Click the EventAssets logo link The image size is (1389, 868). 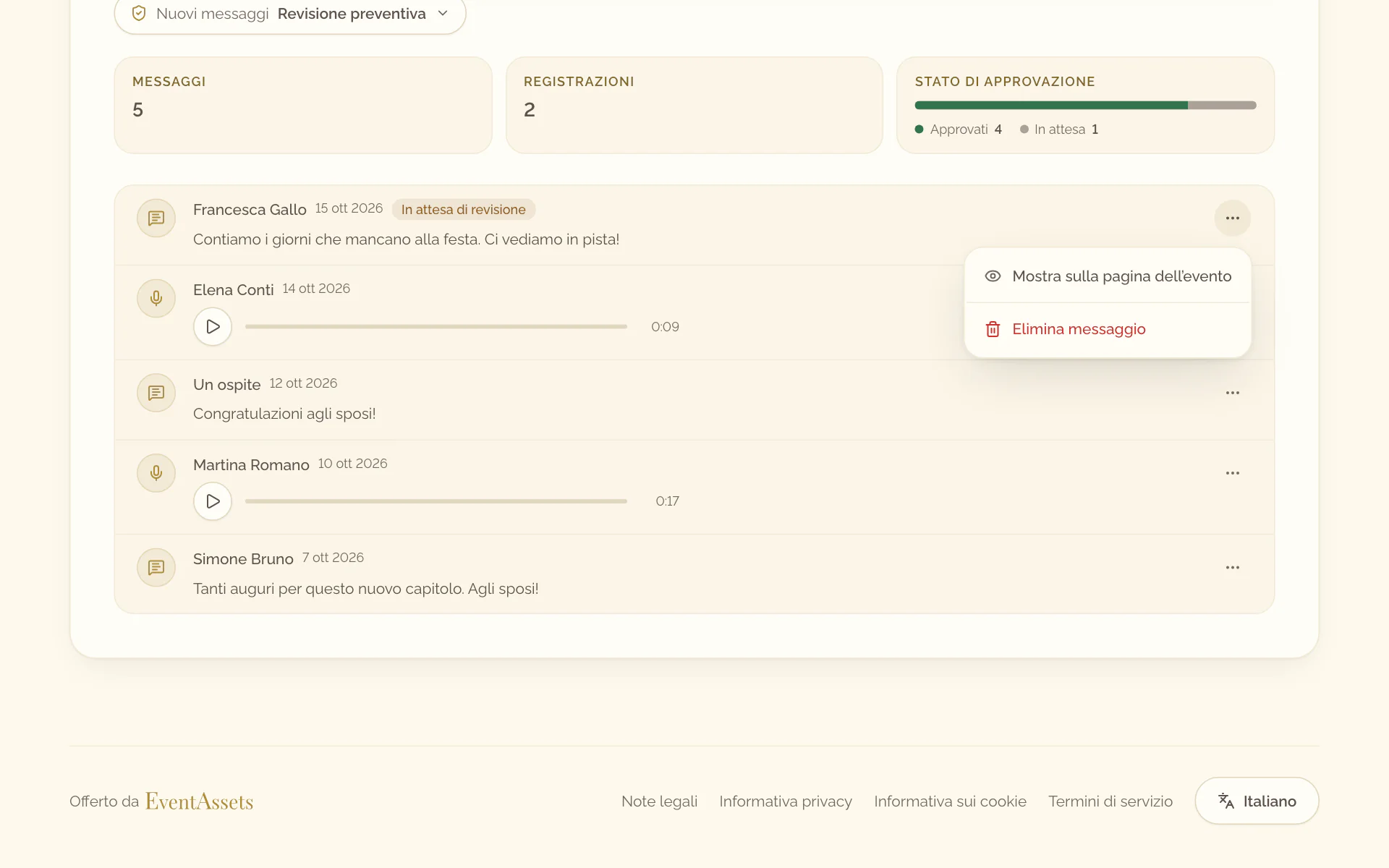(199, 801)
